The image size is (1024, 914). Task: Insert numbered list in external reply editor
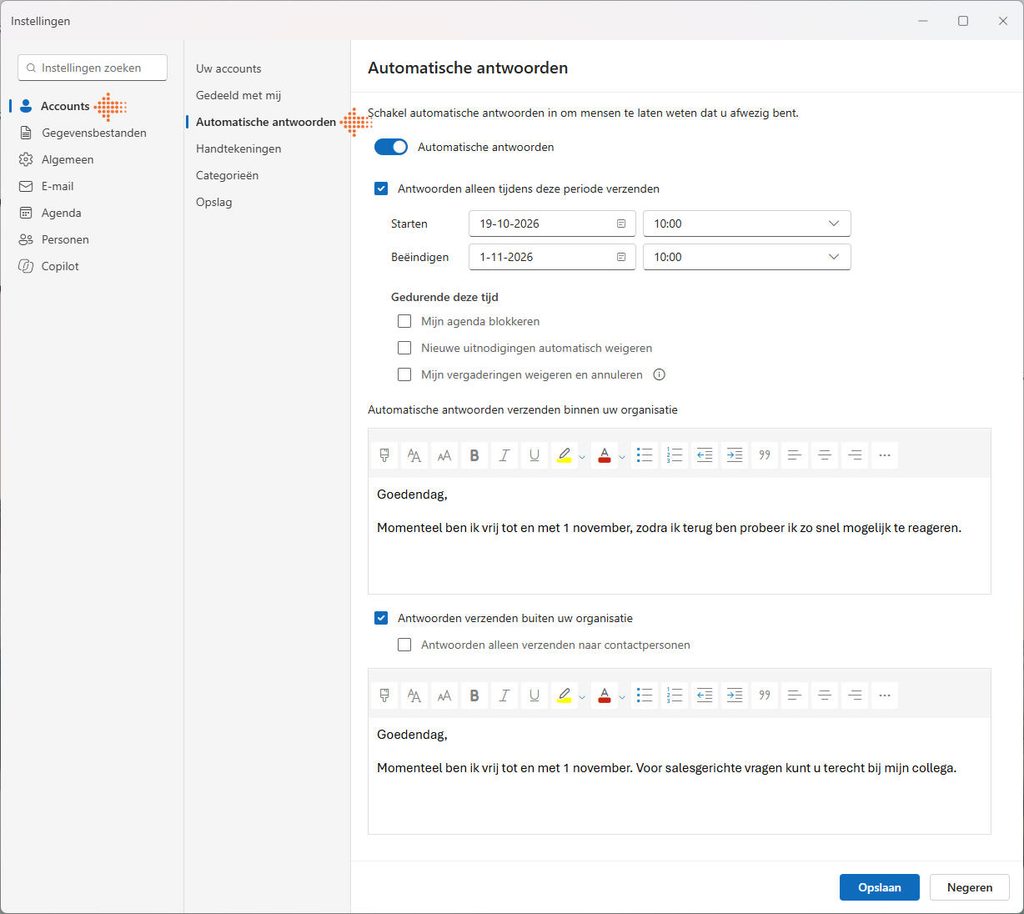pos(675,695)
